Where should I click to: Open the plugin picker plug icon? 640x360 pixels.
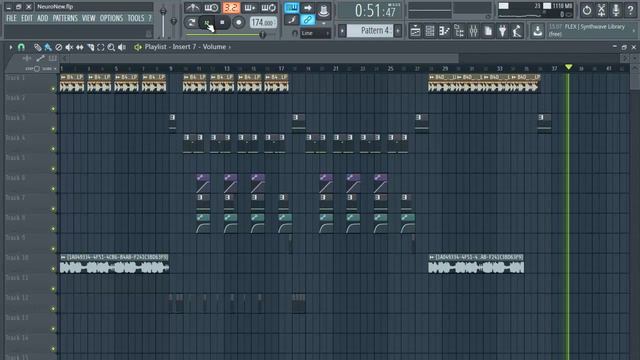502,31
